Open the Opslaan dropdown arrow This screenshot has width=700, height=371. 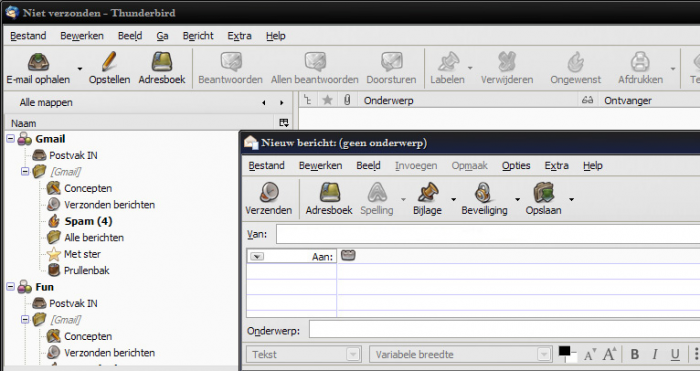tap(571, 200)
